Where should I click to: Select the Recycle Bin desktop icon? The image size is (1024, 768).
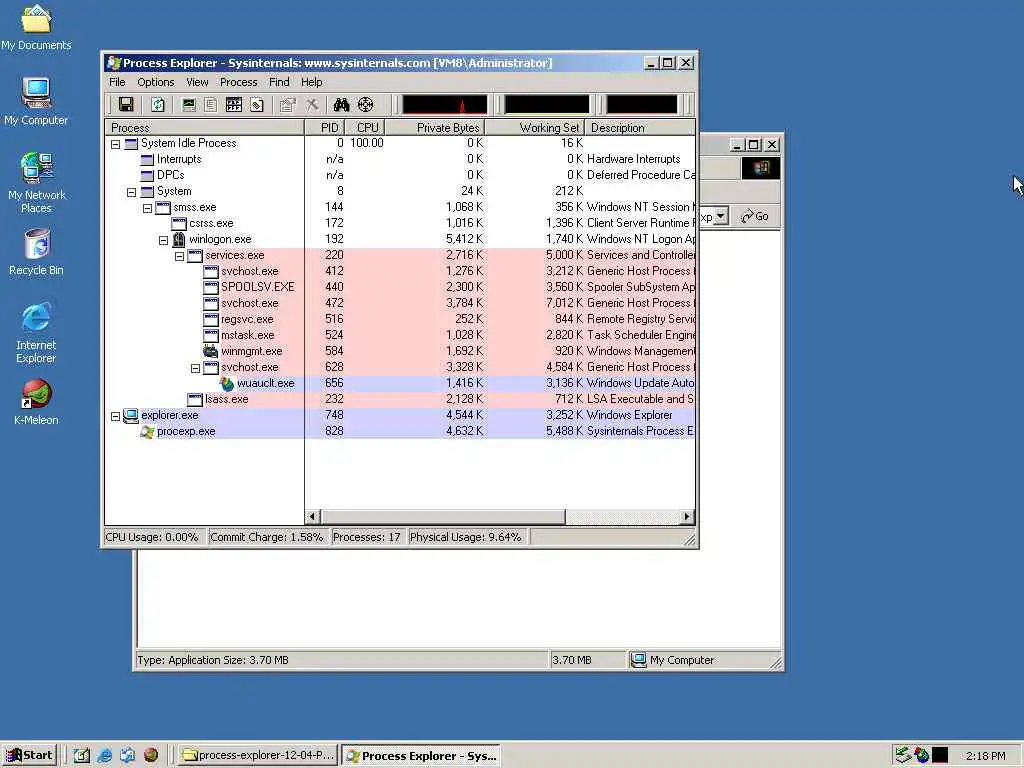click(36, 252)
